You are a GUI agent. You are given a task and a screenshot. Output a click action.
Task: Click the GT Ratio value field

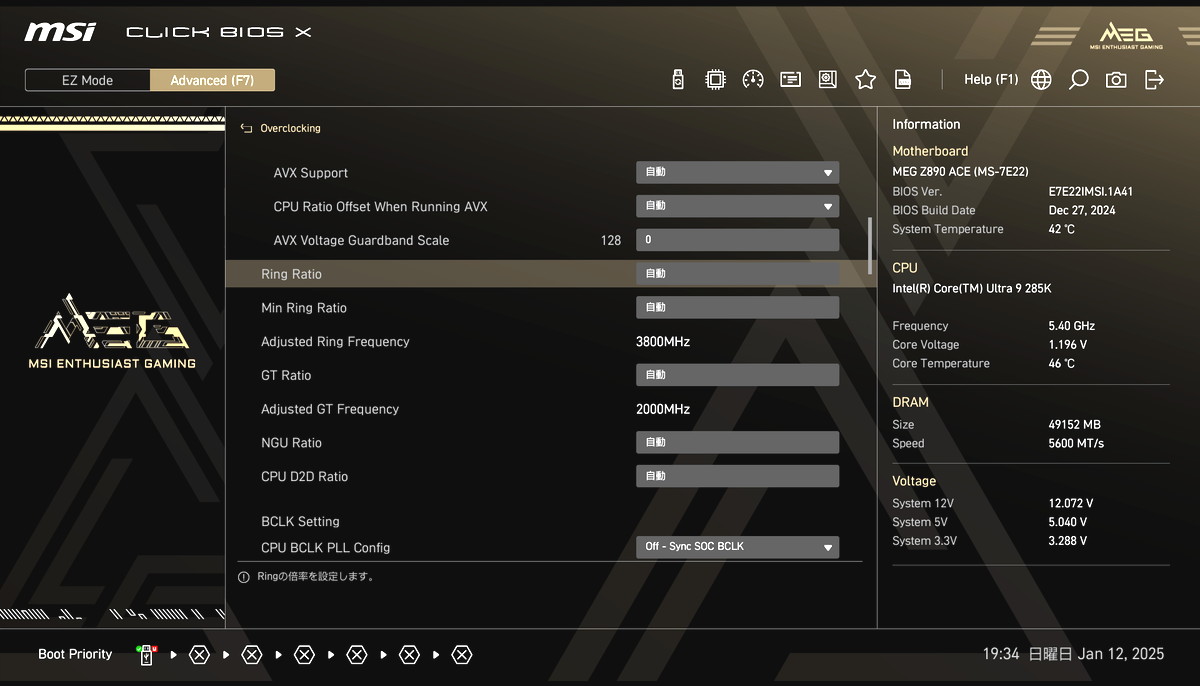(x=737, y=375)
